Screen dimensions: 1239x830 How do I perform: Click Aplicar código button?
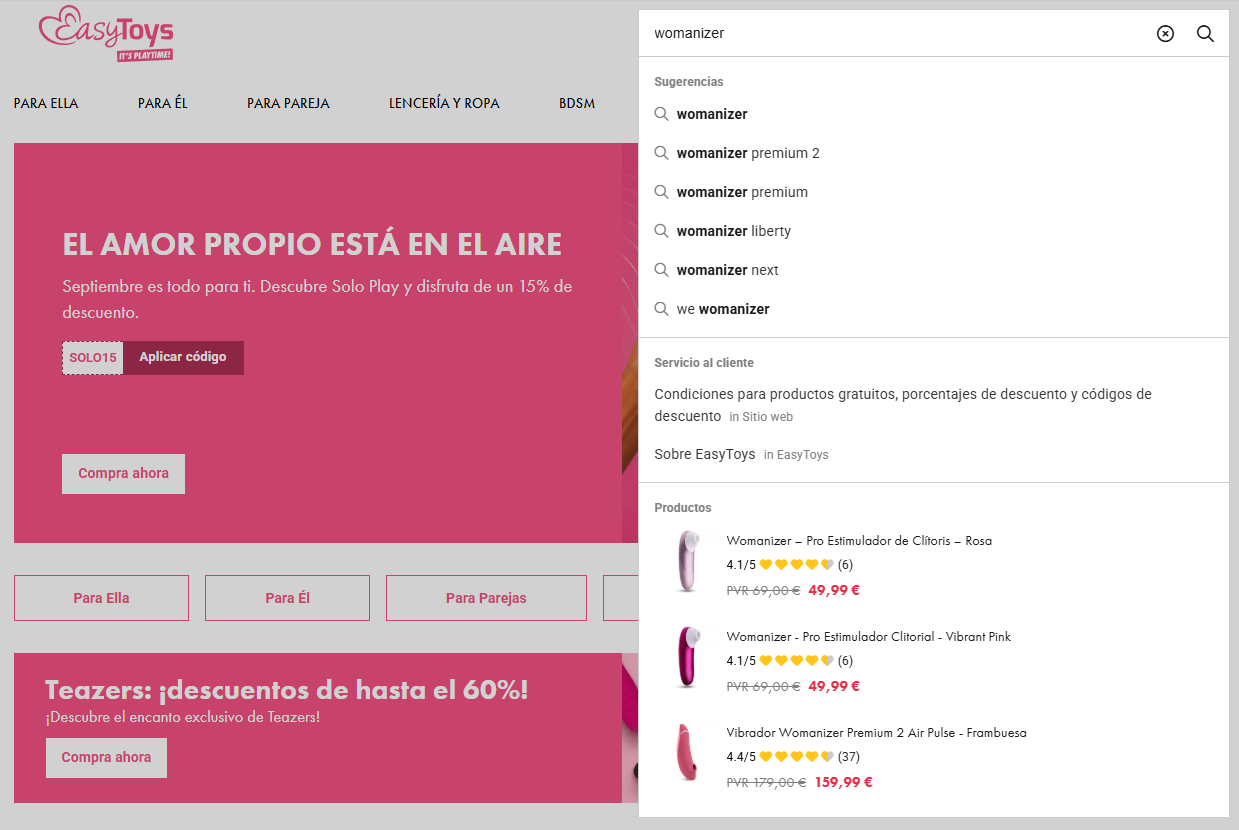click(183, 358)
